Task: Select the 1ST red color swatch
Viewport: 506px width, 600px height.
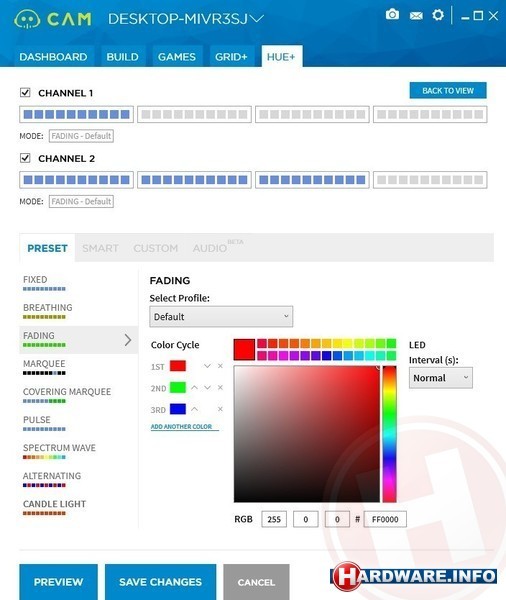Action: point(178,366)
